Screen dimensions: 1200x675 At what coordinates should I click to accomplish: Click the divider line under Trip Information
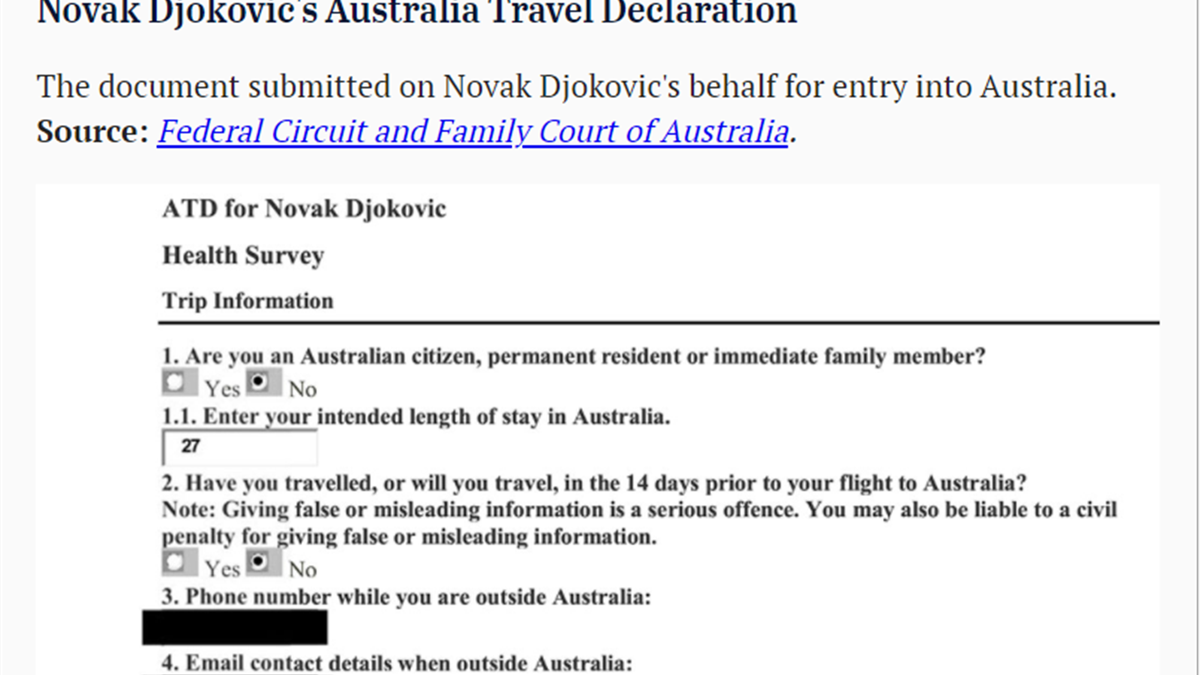pos(658,323)
